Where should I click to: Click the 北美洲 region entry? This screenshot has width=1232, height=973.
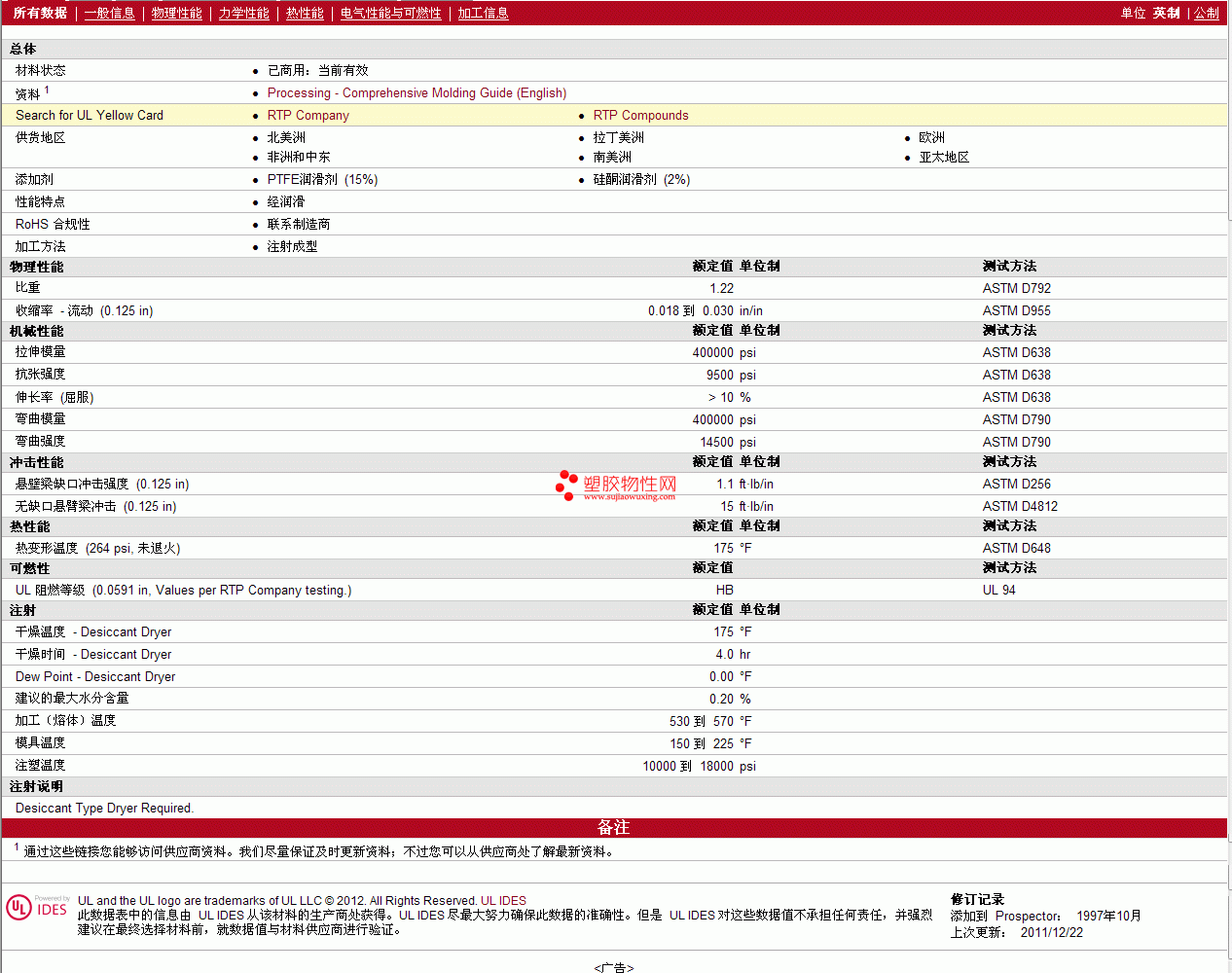click(x=286, y=137)
